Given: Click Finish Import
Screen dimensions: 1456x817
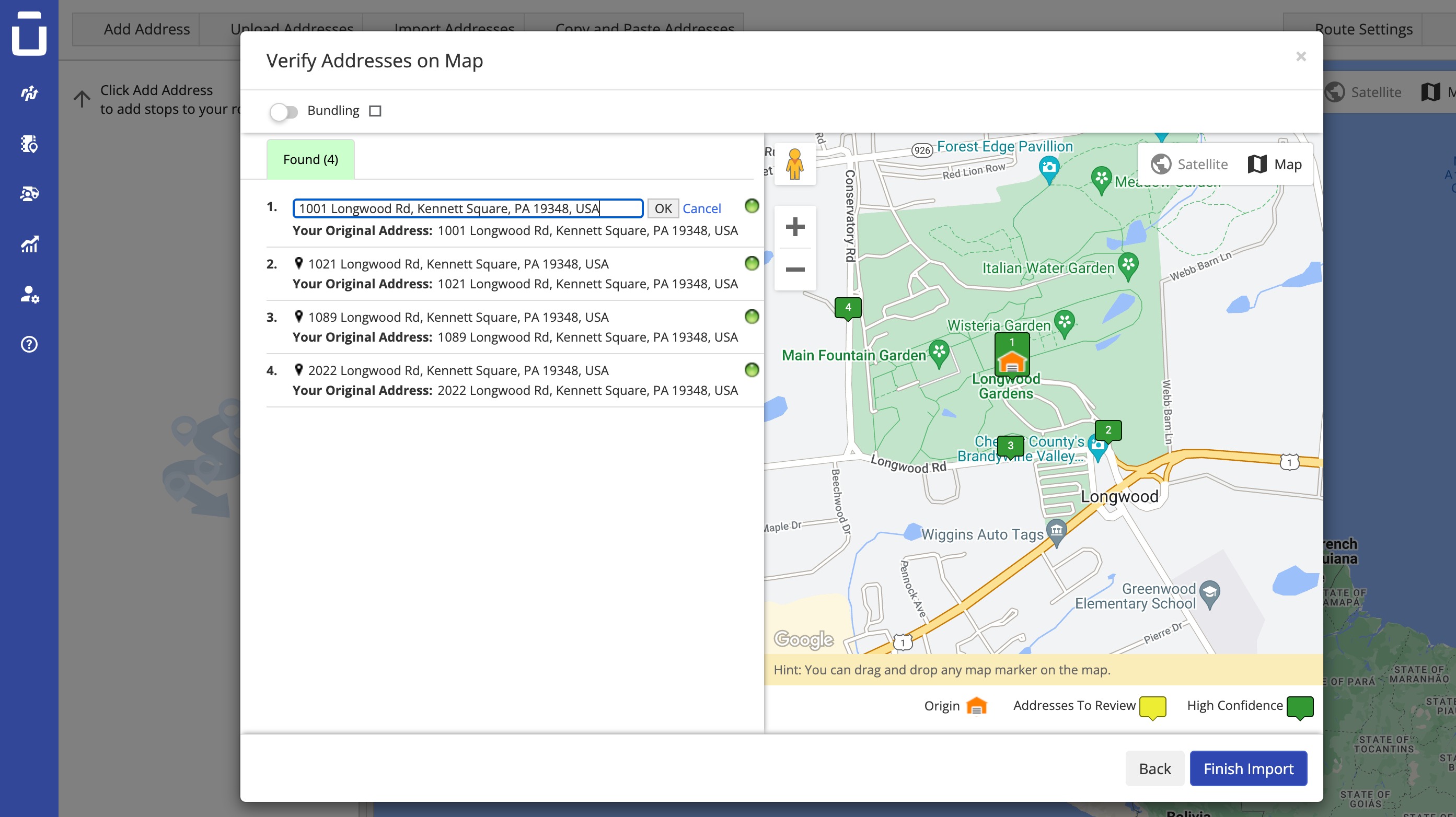Looking at the screenshot, I should click(x=1248, y=768).
